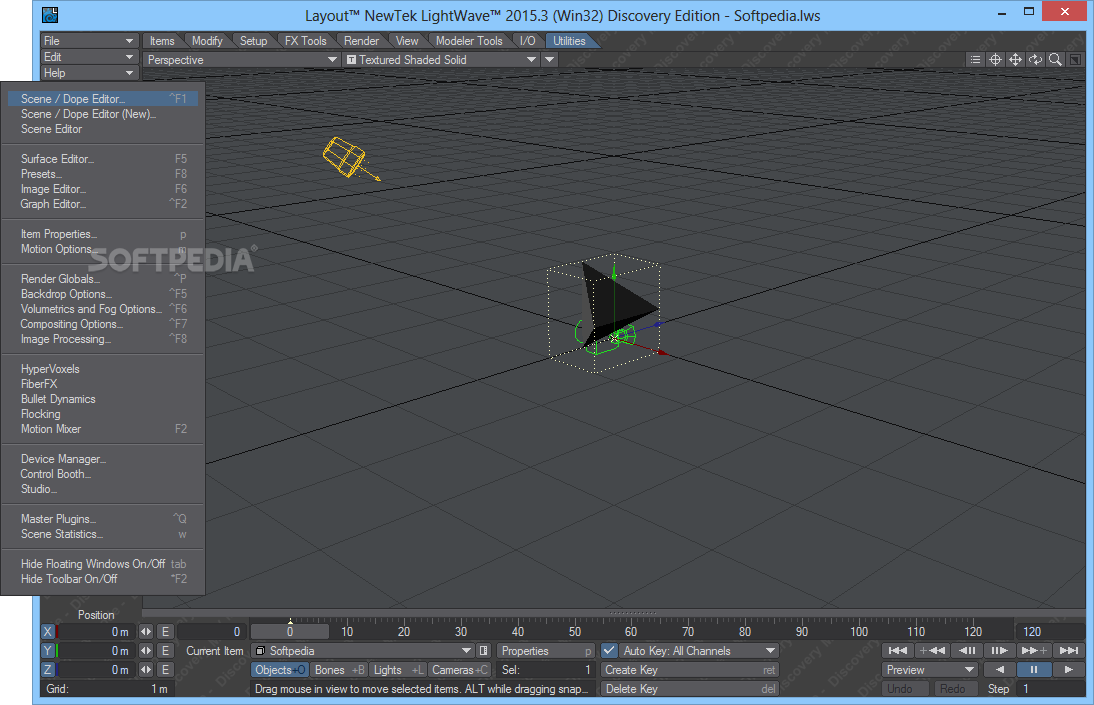
Task: Toggle the Y axis channel button
Action: 47,651
